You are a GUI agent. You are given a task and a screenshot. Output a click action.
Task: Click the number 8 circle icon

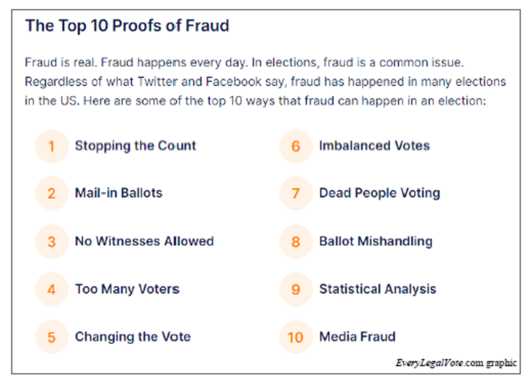(296, 242)
